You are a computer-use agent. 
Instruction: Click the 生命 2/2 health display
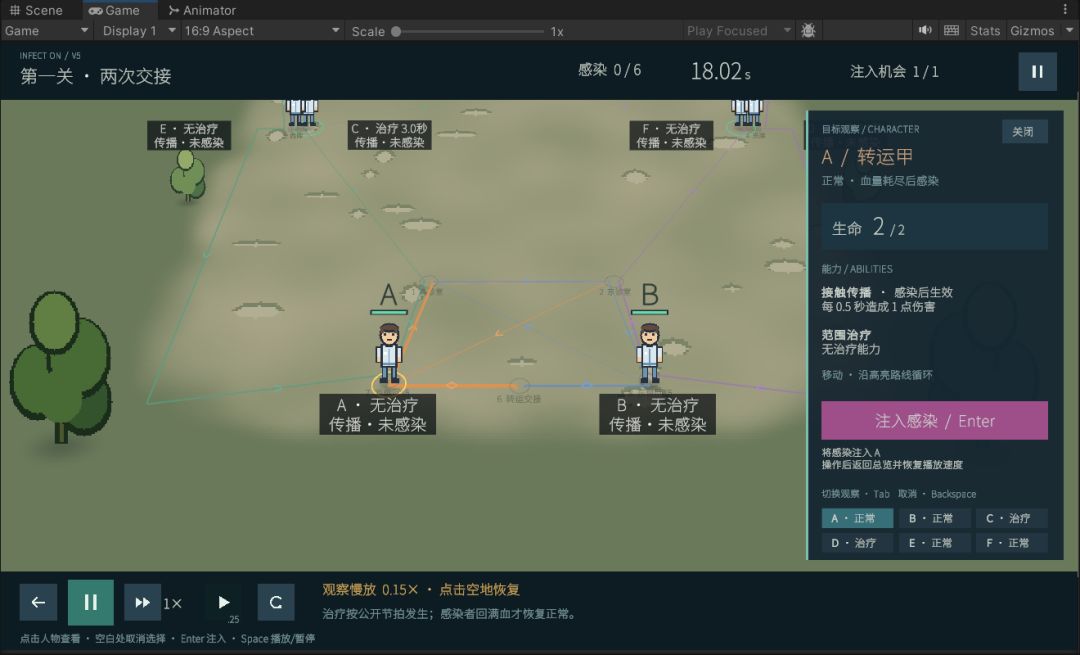pyautogui.click(x=934, y=227)
